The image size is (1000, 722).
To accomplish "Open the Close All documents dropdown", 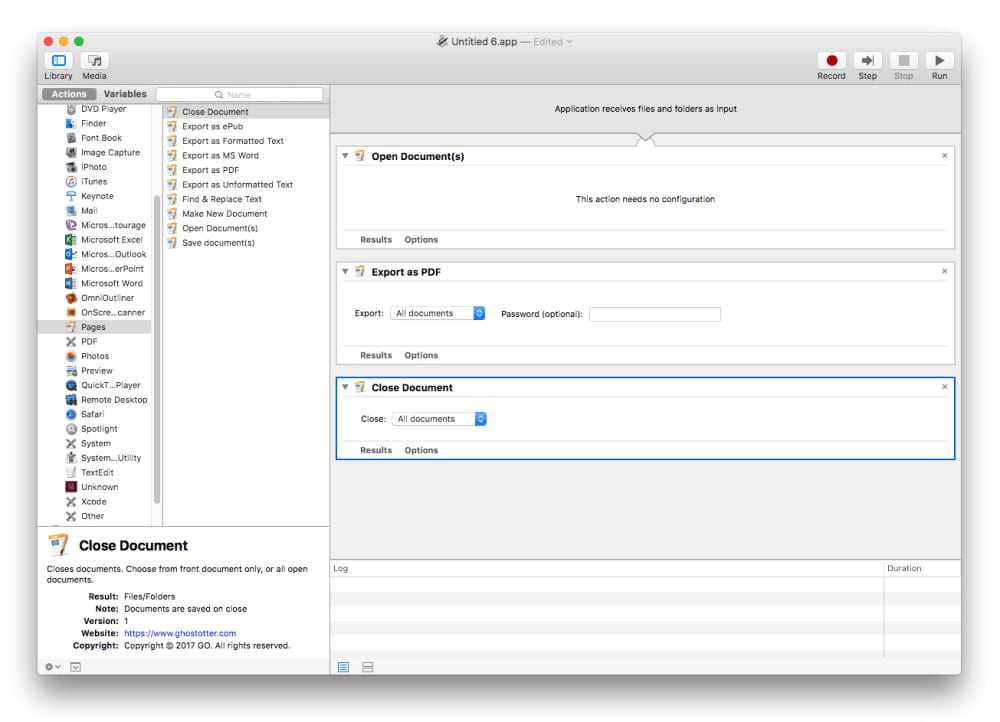I will (439, 419).
